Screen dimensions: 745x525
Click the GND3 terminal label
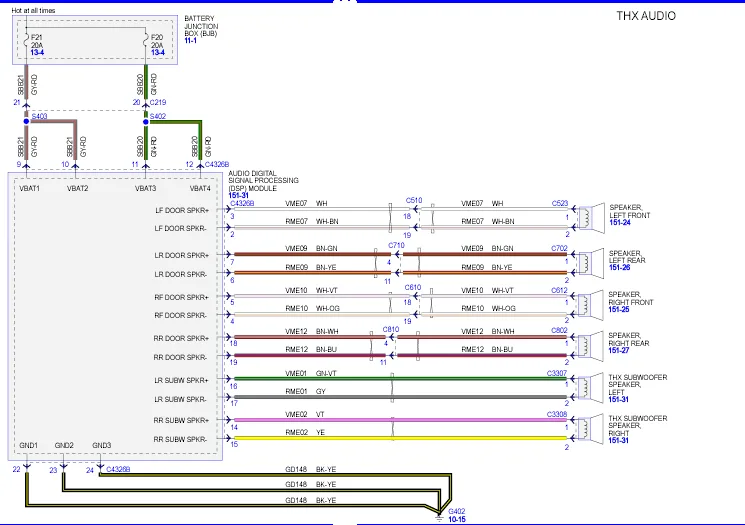point(102,445)
